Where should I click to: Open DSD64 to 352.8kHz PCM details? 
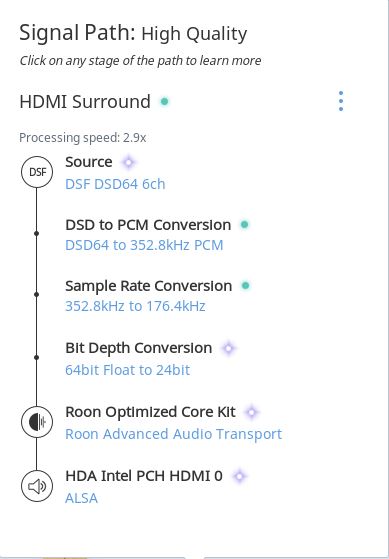[x=144, y=245]
